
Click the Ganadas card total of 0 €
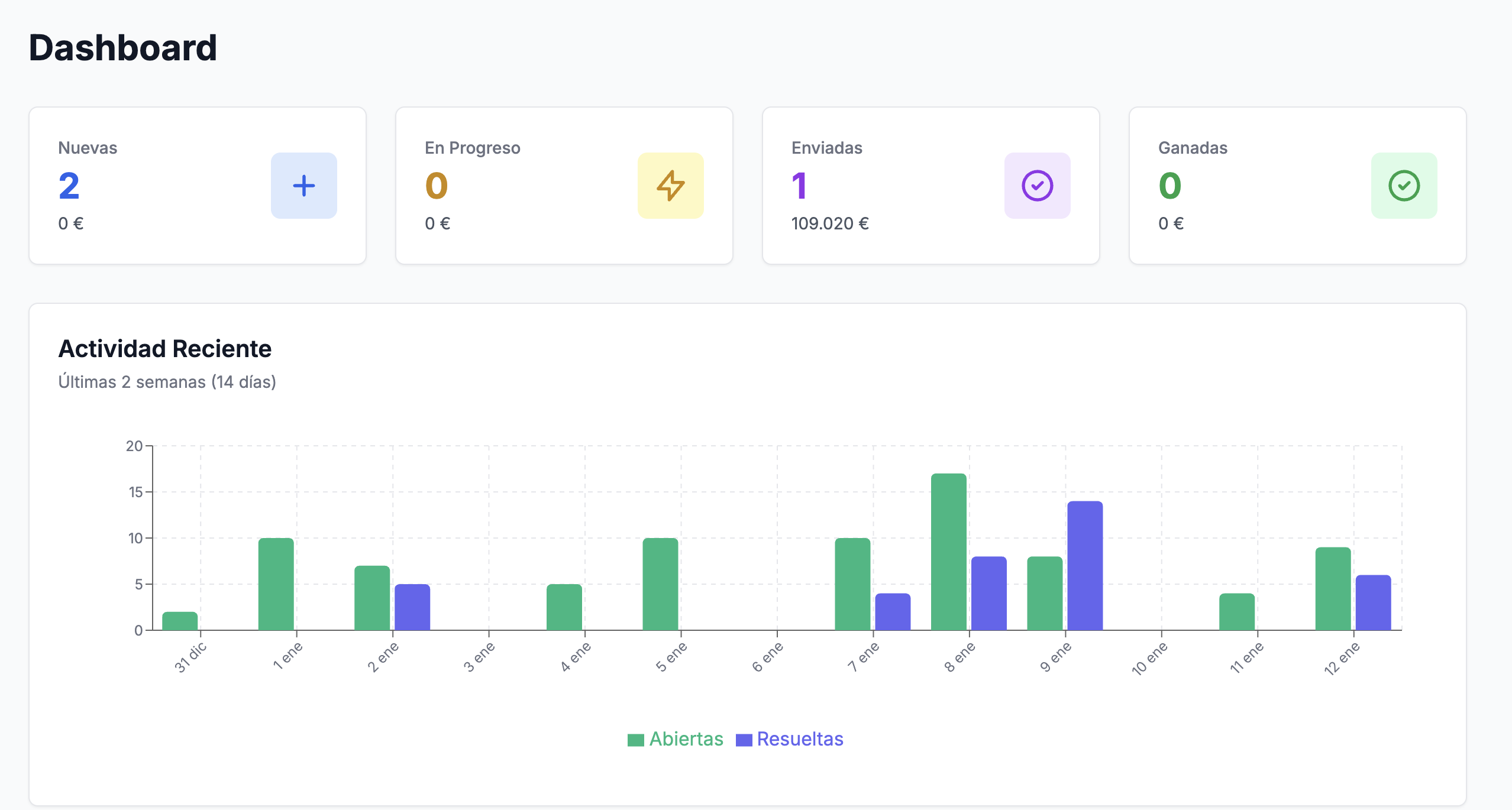pyautogui.click(x=1170, y=223)
